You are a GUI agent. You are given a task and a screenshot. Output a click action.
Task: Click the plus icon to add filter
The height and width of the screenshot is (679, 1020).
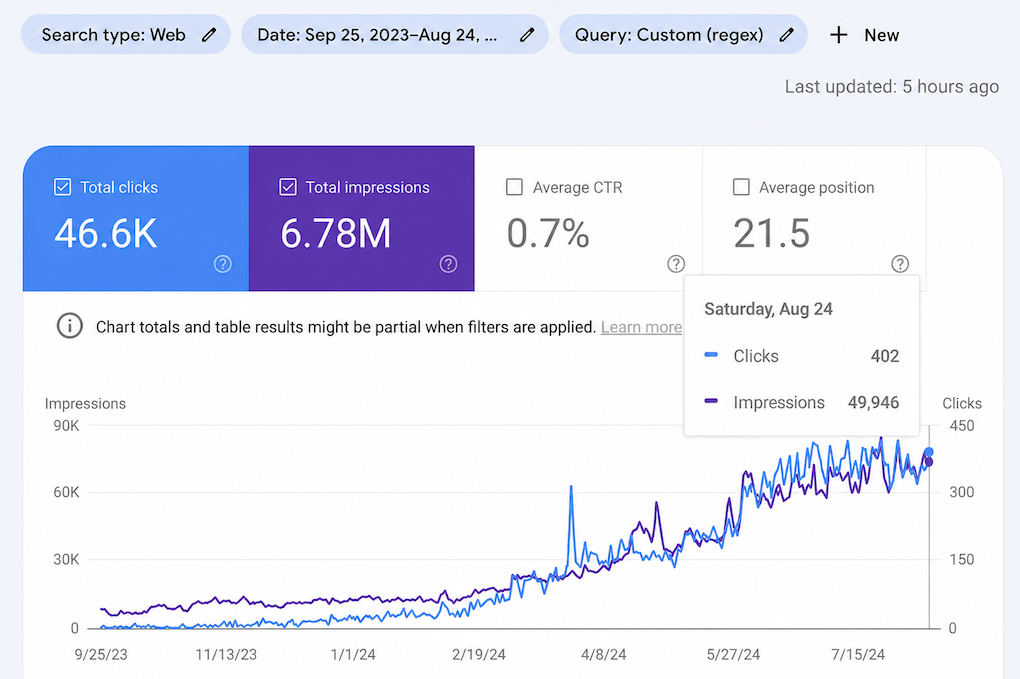tap(839, 34)
